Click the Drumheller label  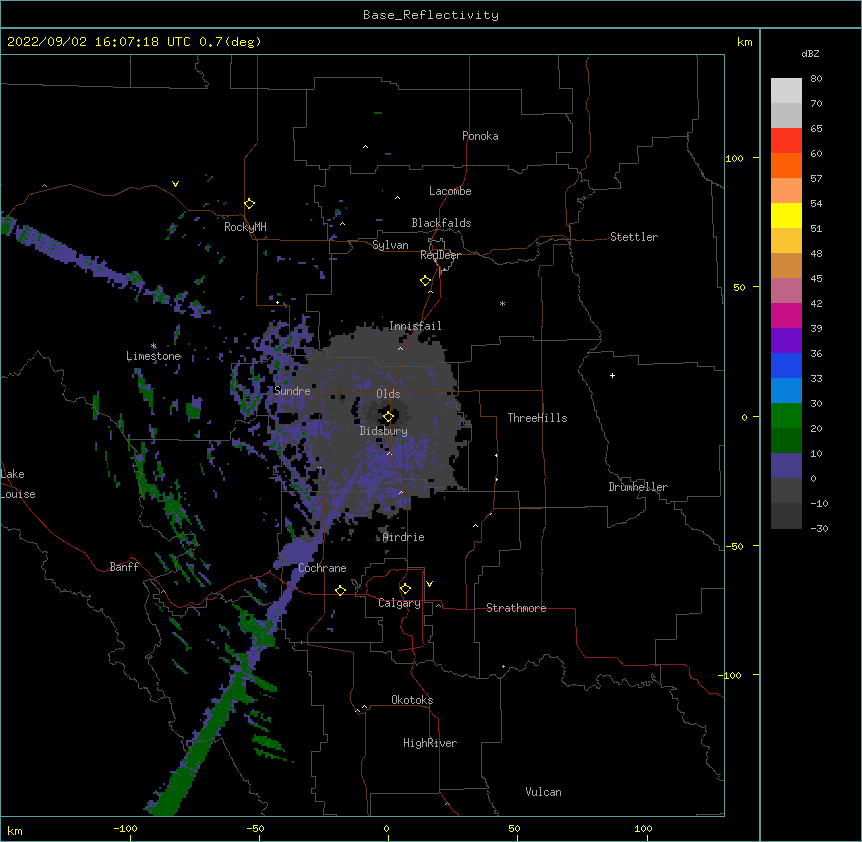coord(638,487)
